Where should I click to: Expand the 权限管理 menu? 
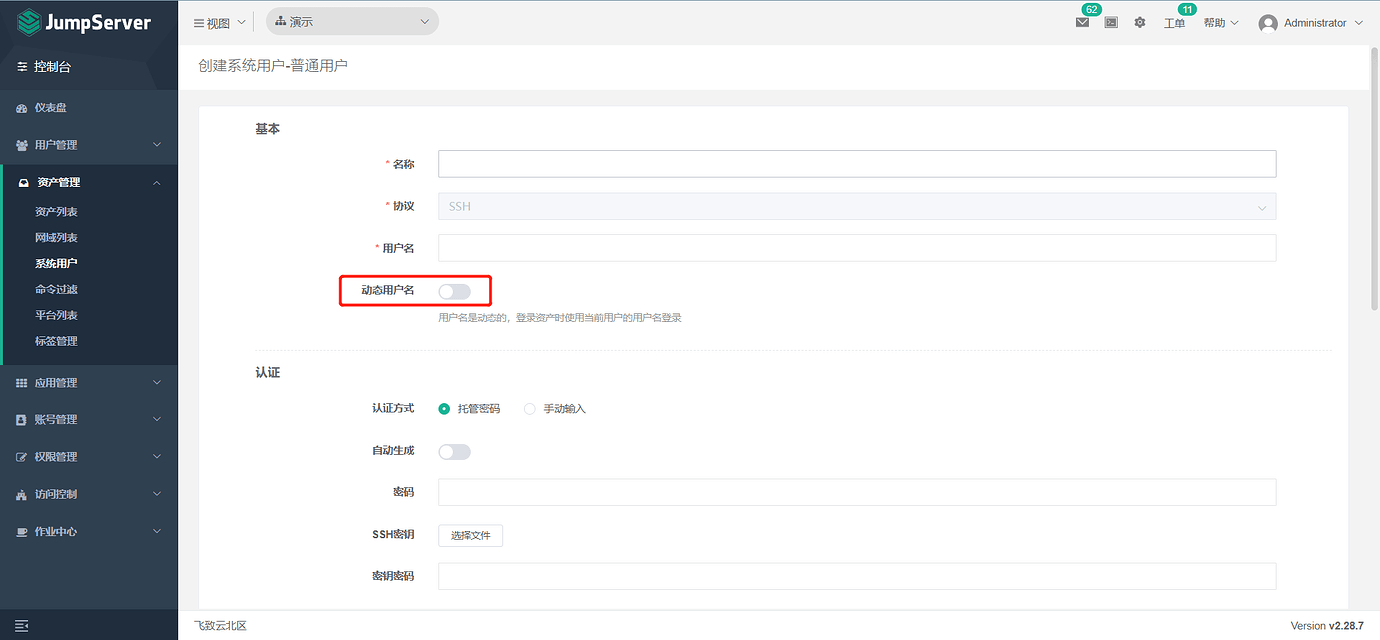[89, 457]
